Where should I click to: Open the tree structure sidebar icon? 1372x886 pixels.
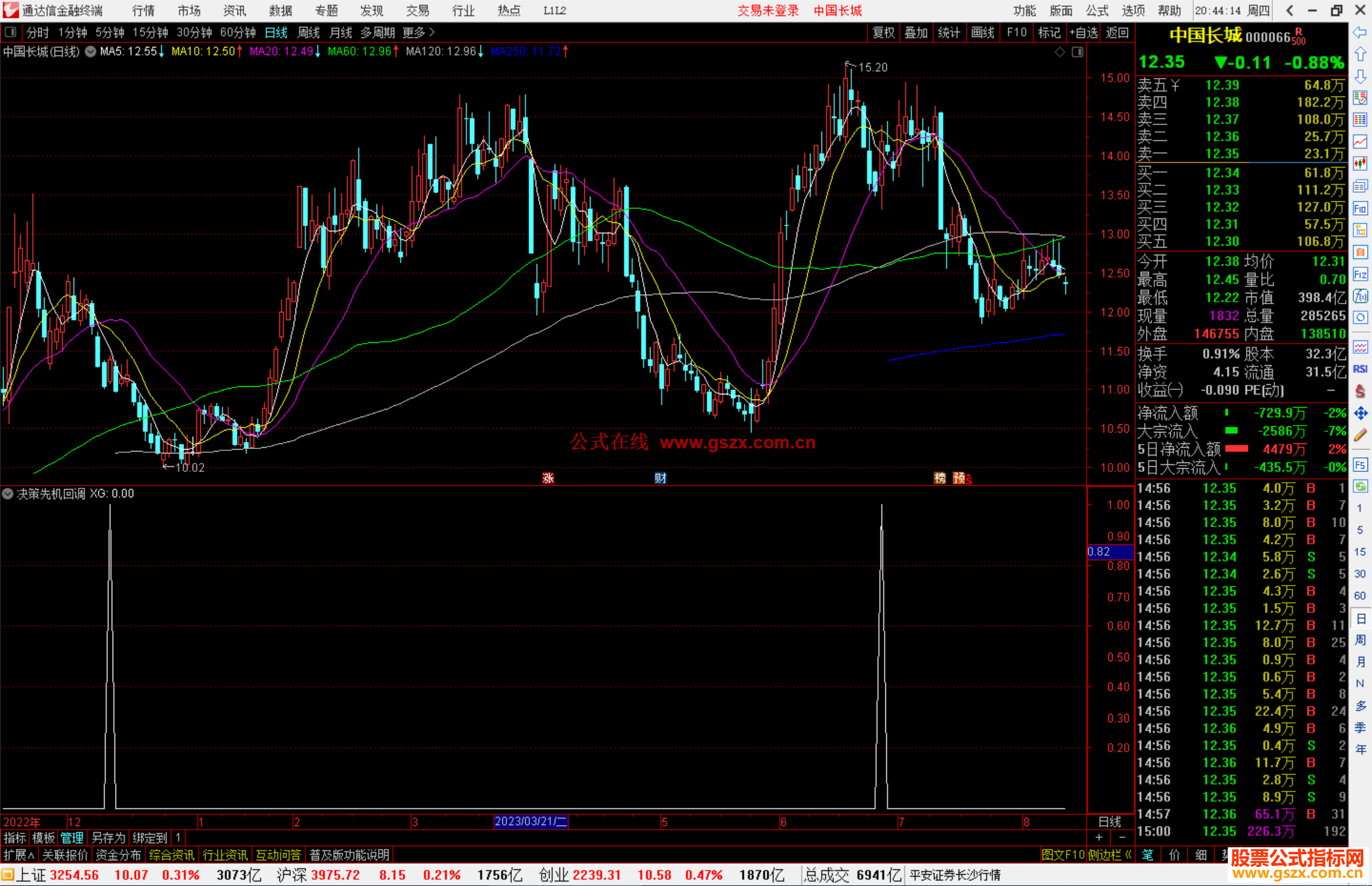tap(1360, 230)
